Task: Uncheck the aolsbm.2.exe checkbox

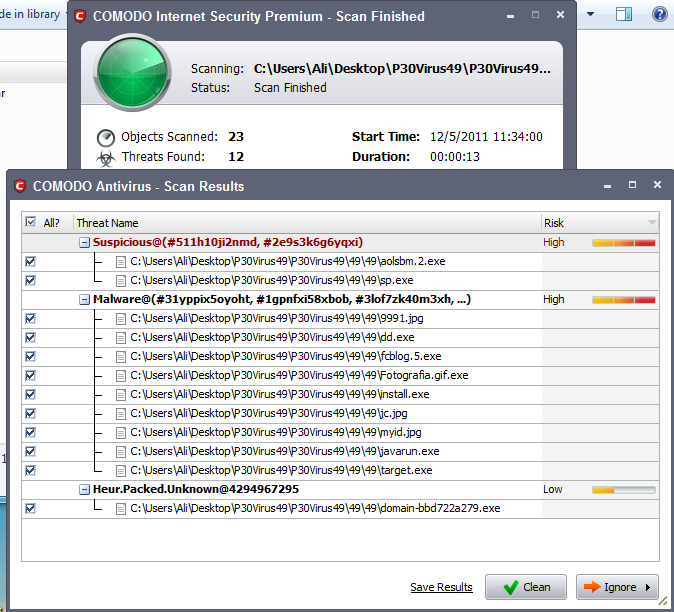Action: 30,261
